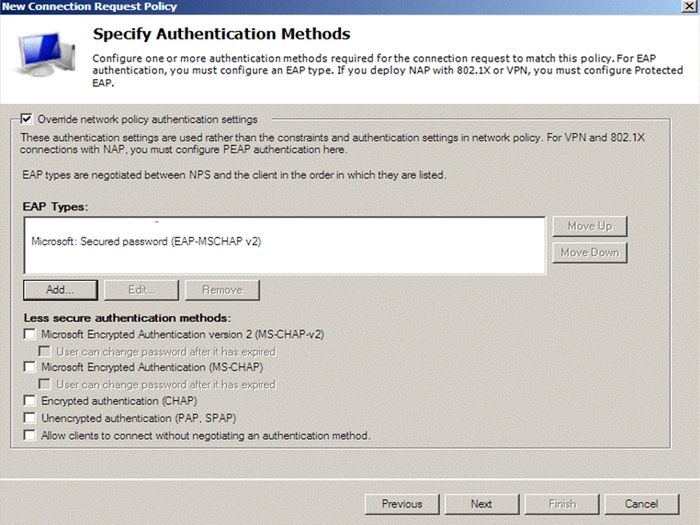Close the New Connection Request Policy window
The image size is (700, 525).
pyautogui.click(x=687, y=7)
